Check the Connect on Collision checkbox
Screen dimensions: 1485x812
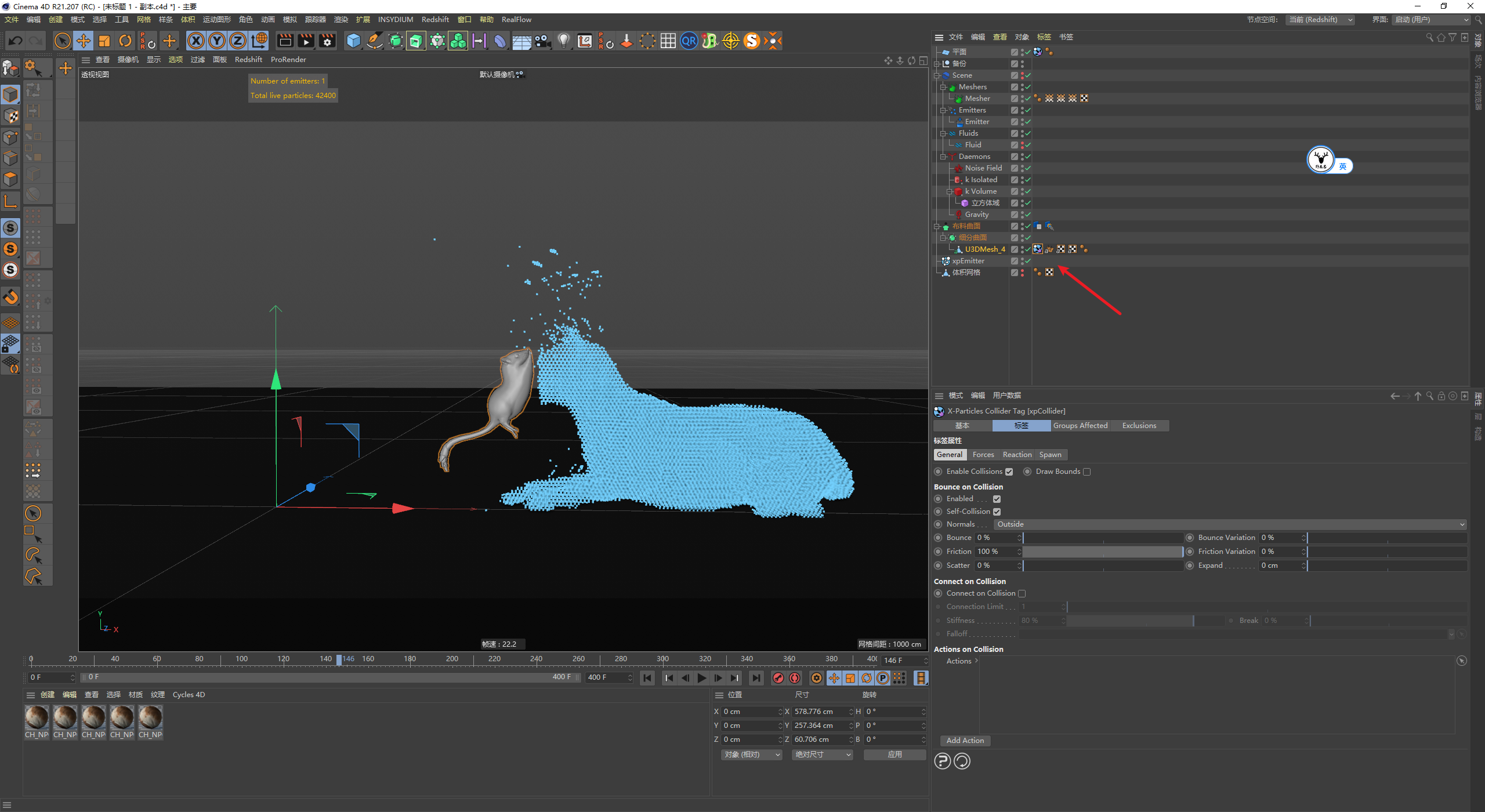tap(1022, 593)
